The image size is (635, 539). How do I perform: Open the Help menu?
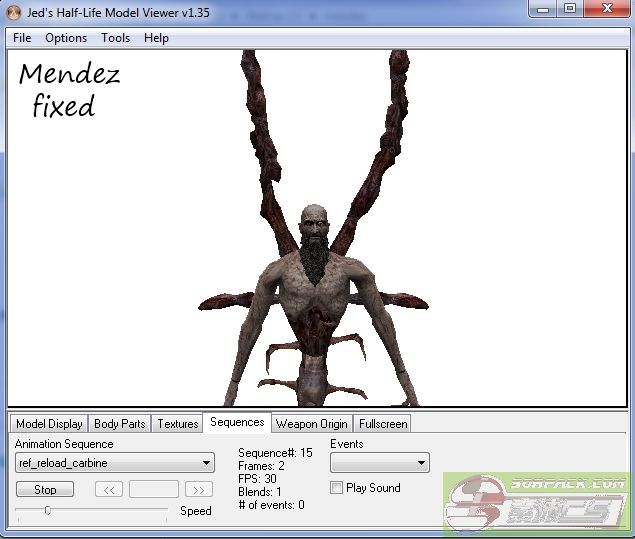[x=156, y=38]
